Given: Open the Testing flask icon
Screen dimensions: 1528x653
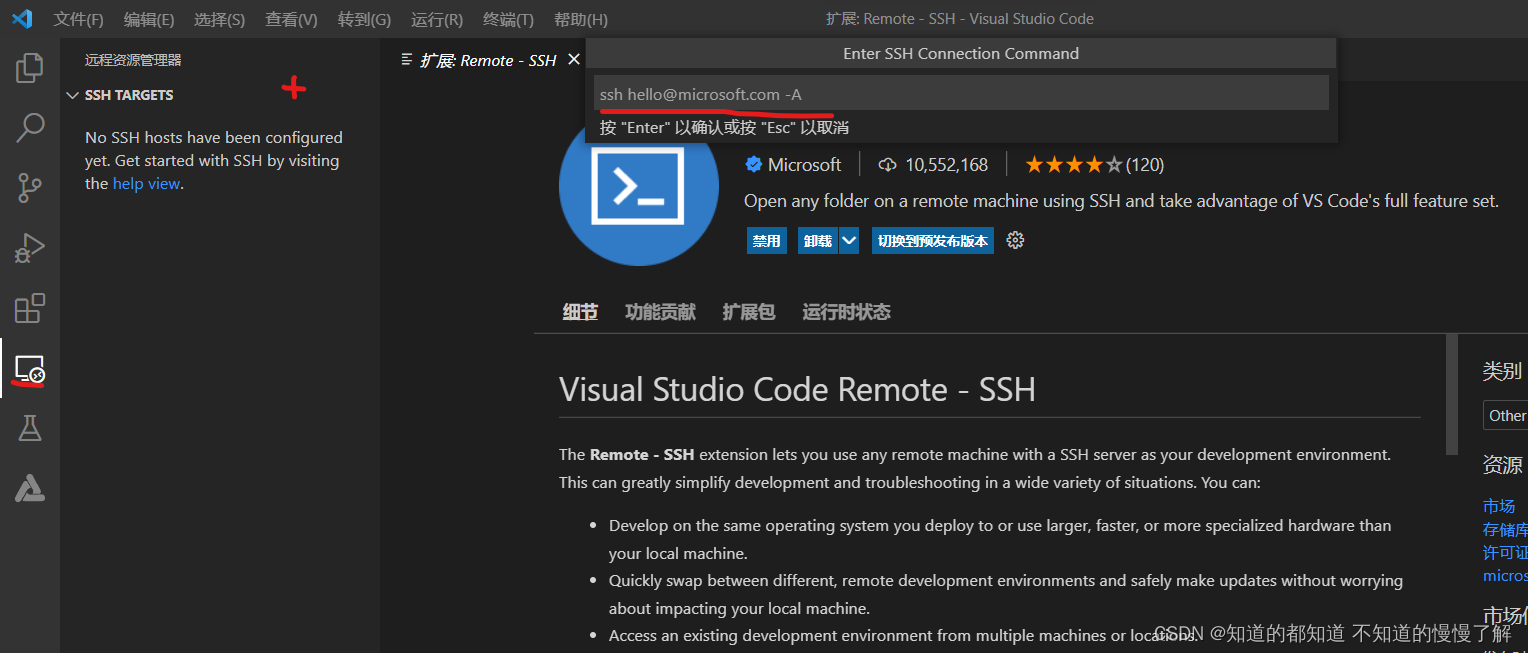Looking at the screenshot, I should click(29, 429).
